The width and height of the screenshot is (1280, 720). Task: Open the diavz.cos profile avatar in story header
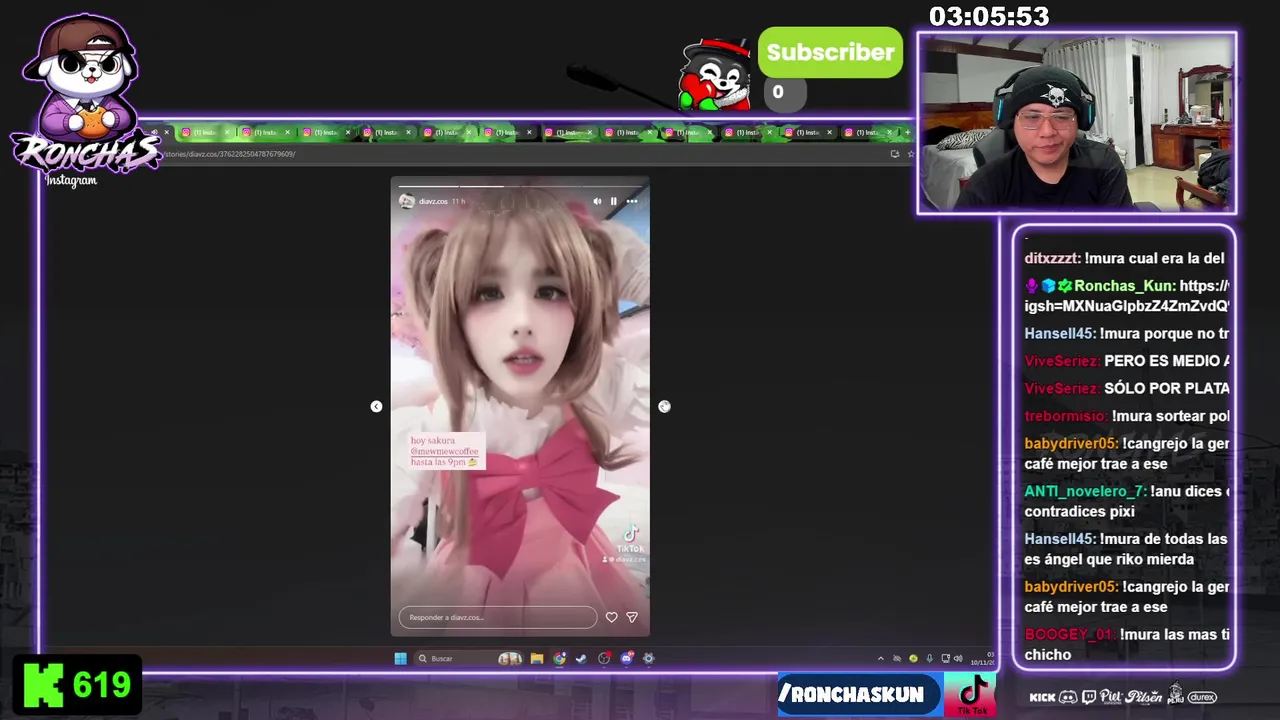(x=406, y=201)
